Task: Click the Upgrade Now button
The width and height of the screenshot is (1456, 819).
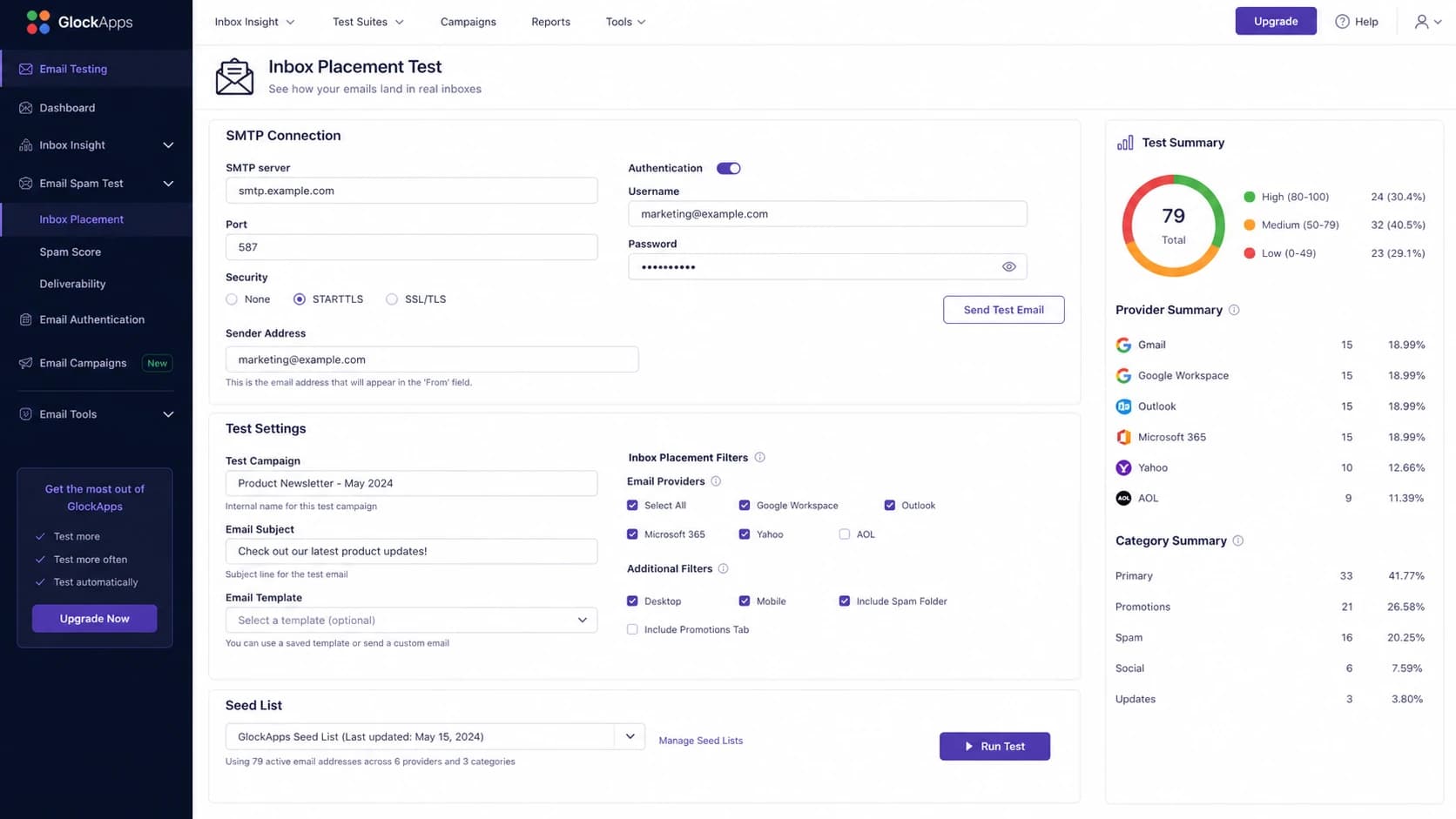Action: (x=95, y=619)
